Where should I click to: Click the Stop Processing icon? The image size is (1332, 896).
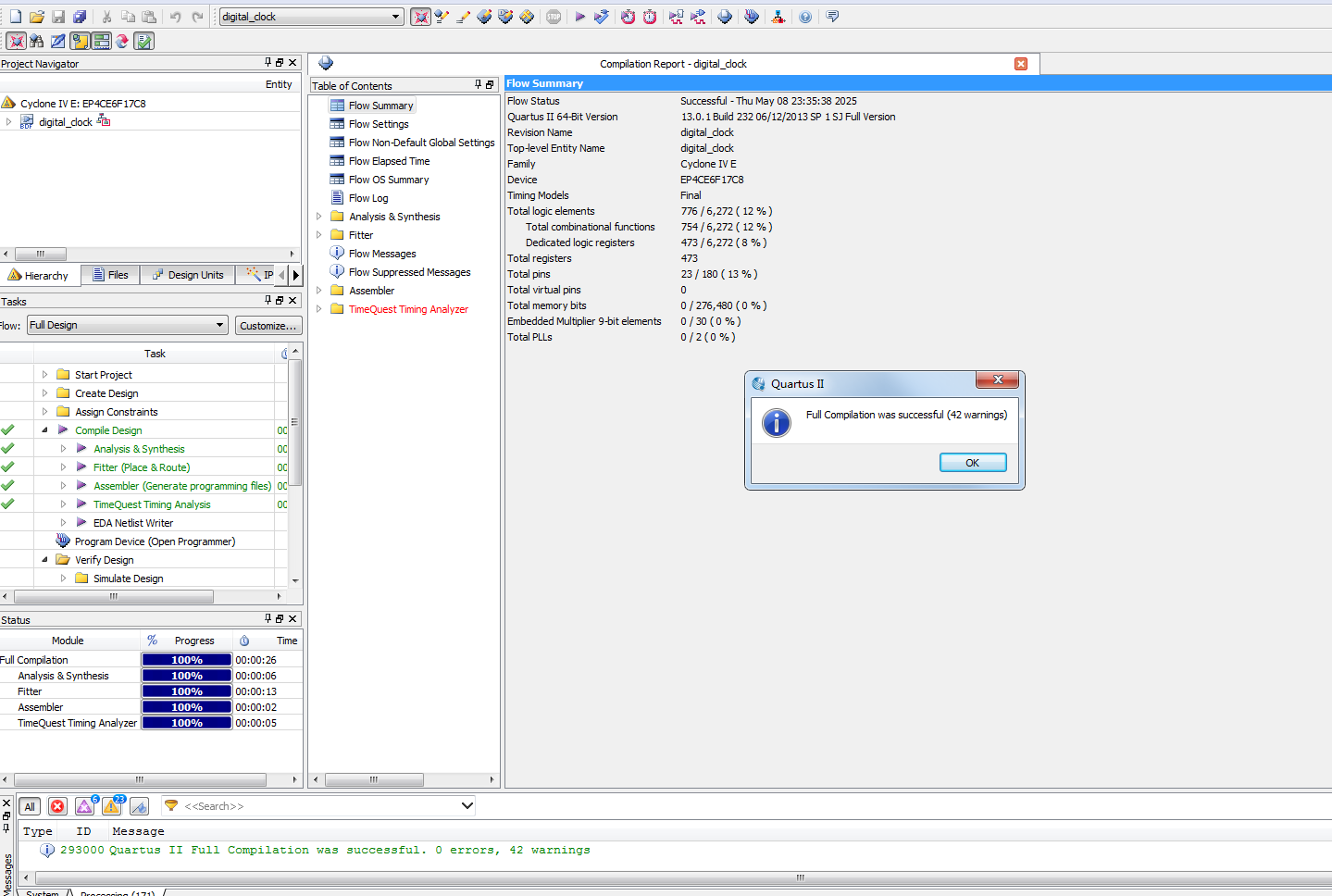(x=554, y=17)
